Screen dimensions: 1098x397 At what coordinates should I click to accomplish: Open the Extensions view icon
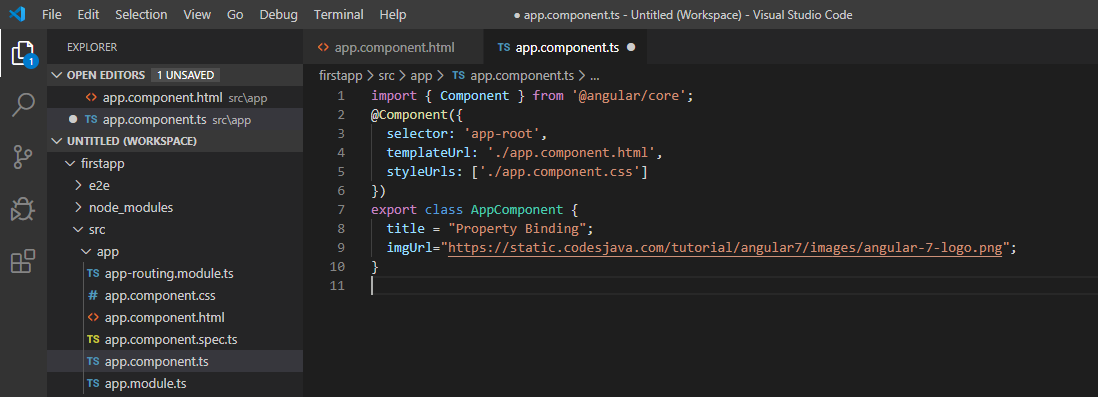pos(23,261)
